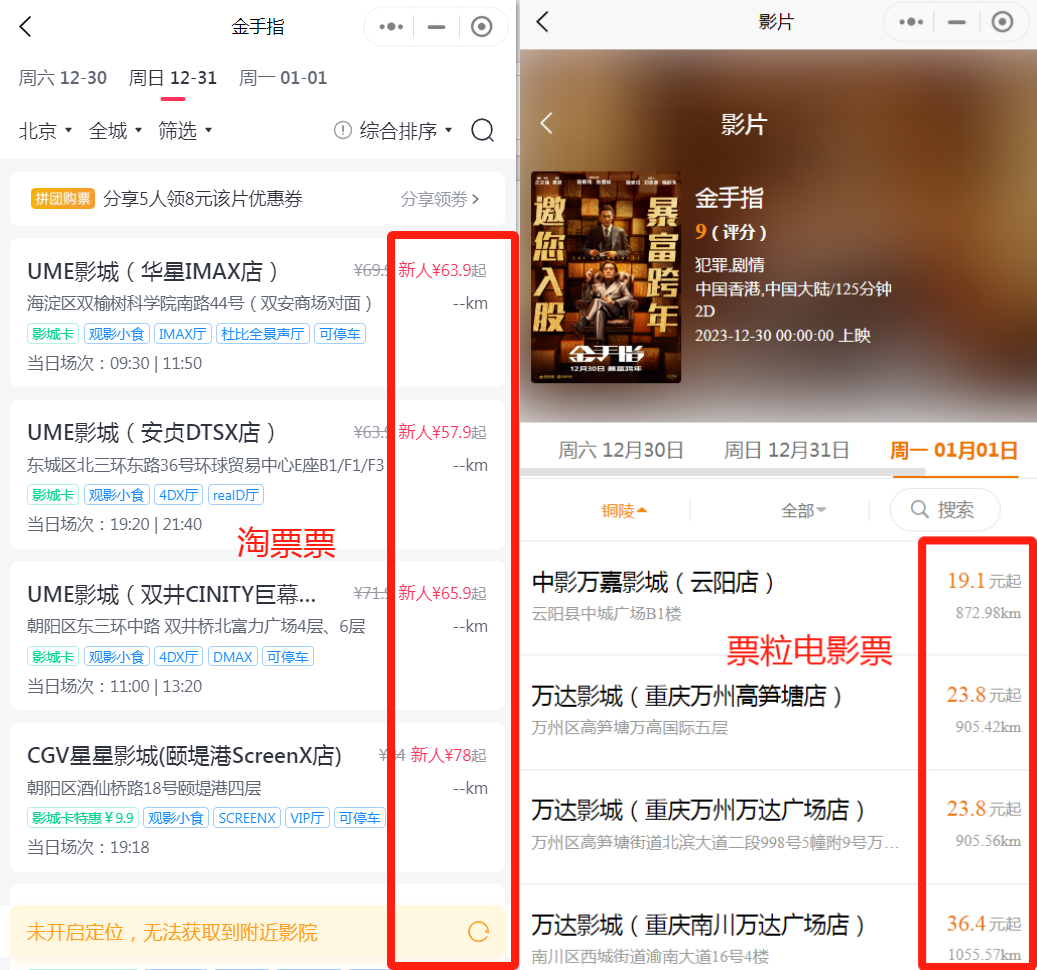
Task: Select the 周六 12-30 date tab
Action: coord(62,78)
